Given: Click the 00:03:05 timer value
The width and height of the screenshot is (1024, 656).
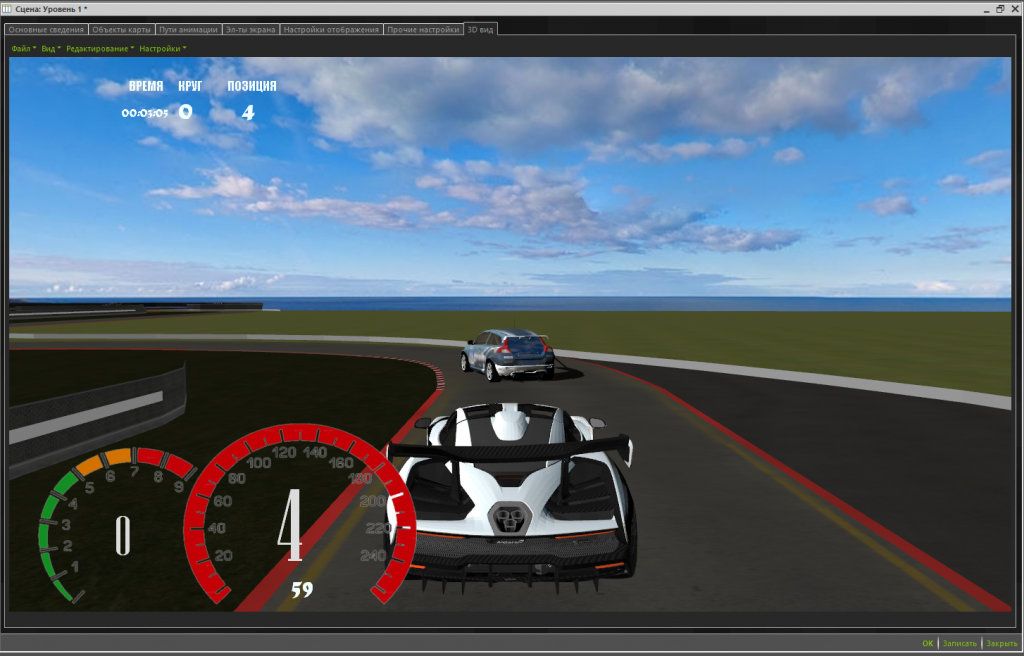Looking at the screenshot, I should pyautogui.click(x=145, y=113).
